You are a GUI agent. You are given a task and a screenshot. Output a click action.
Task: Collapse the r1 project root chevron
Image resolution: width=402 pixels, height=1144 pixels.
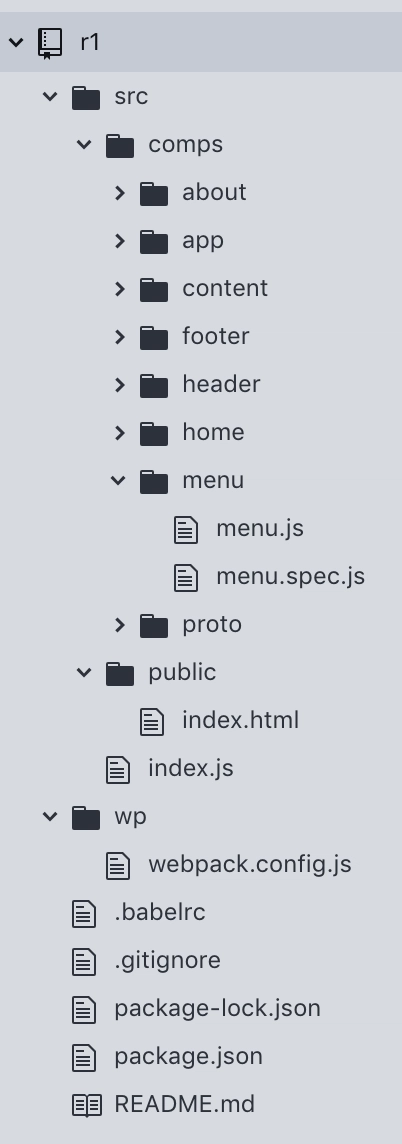[x=16, y=42]
